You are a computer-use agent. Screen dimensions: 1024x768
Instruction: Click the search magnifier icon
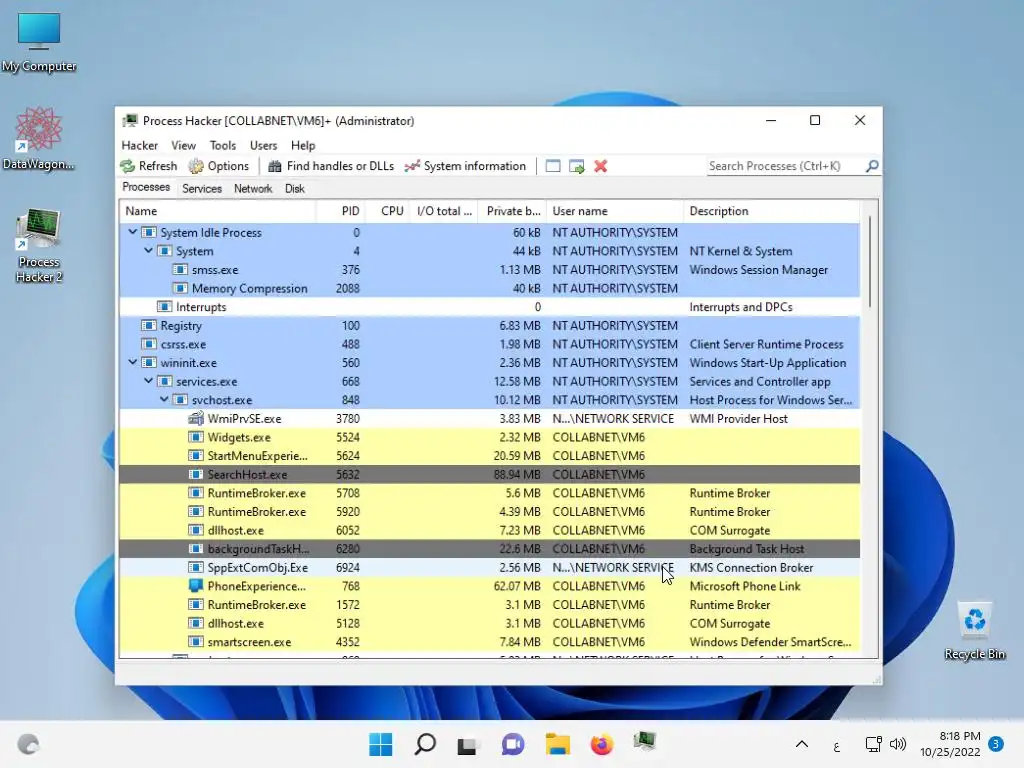click(x=872, y=166)
